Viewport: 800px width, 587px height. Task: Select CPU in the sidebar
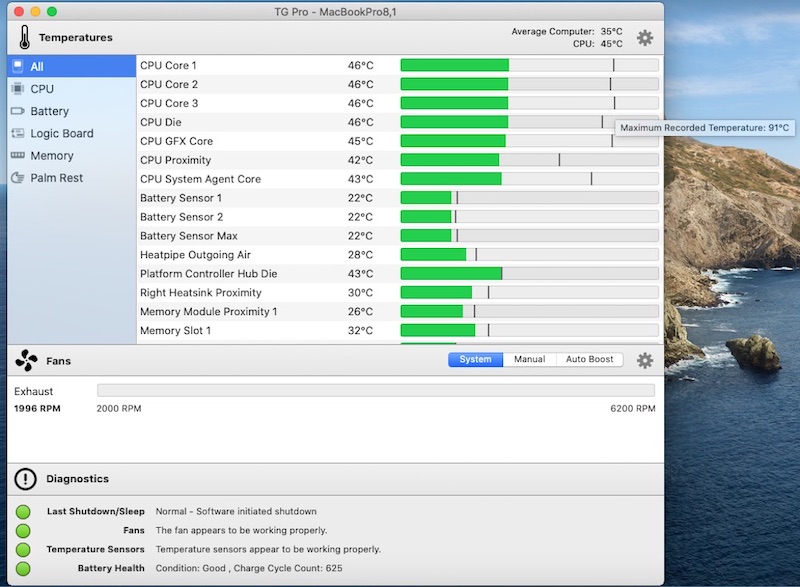(42, 89)
